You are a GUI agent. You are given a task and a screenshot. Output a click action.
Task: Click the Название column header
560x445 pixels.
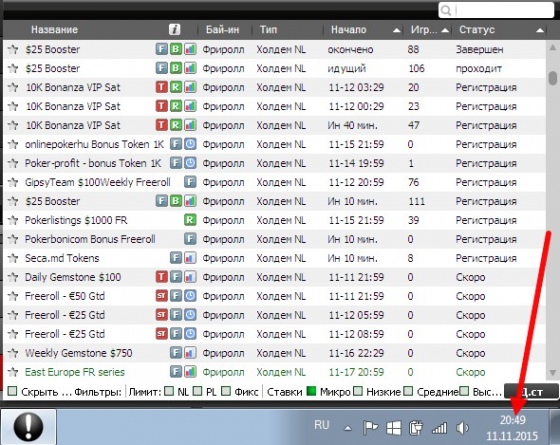click(54, 30)
